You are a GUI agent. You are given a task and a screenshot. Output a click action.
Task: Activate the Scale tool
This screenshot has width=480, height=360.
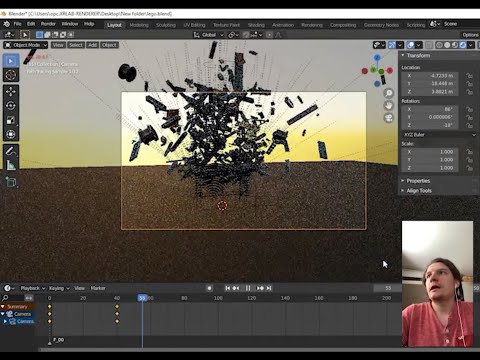pyautogui.click(x=11, y=120)
